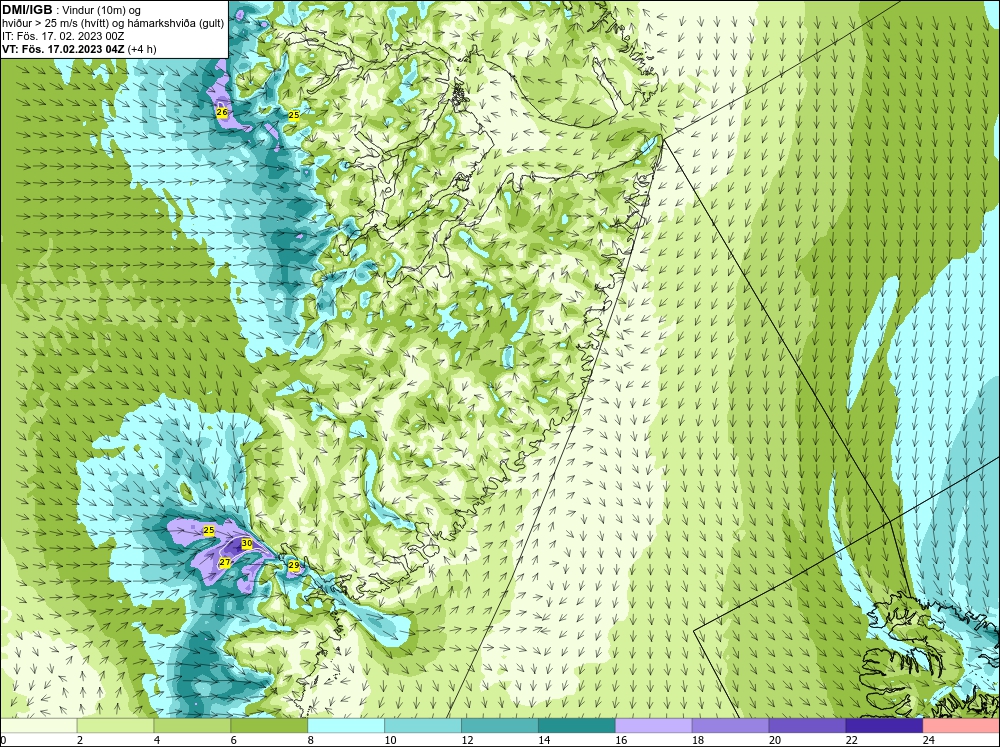Click the legend scale number 16
Screen dimensions: 1000x747
621,740
